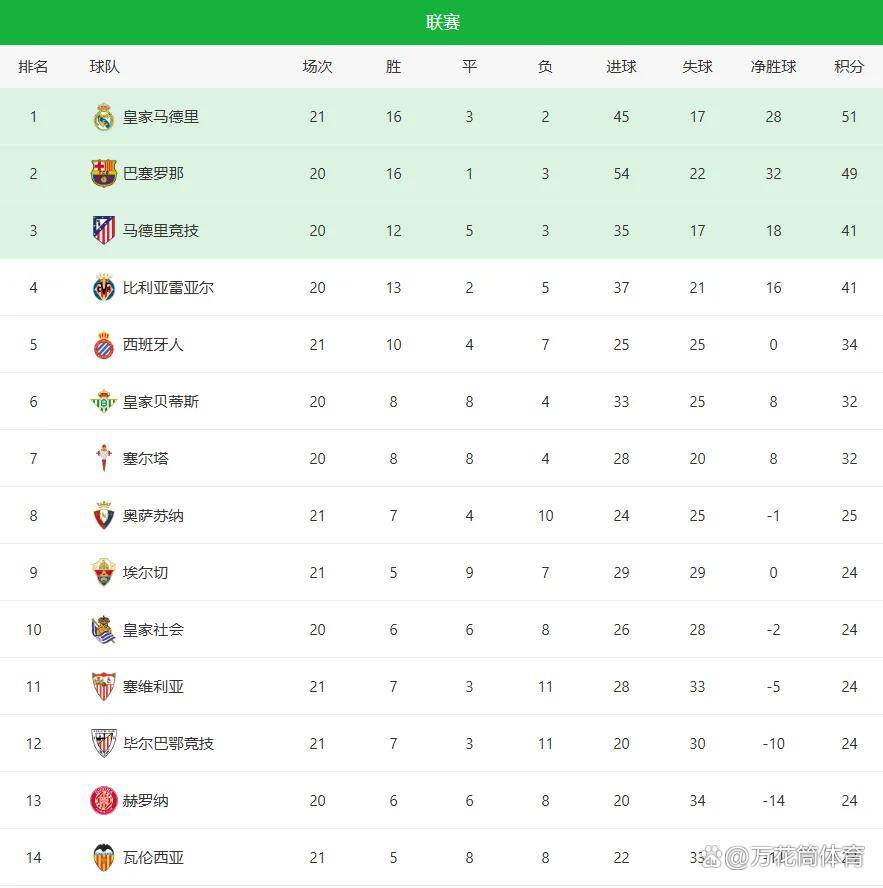Click the Atlético Madrid club crest

point(104,231)
